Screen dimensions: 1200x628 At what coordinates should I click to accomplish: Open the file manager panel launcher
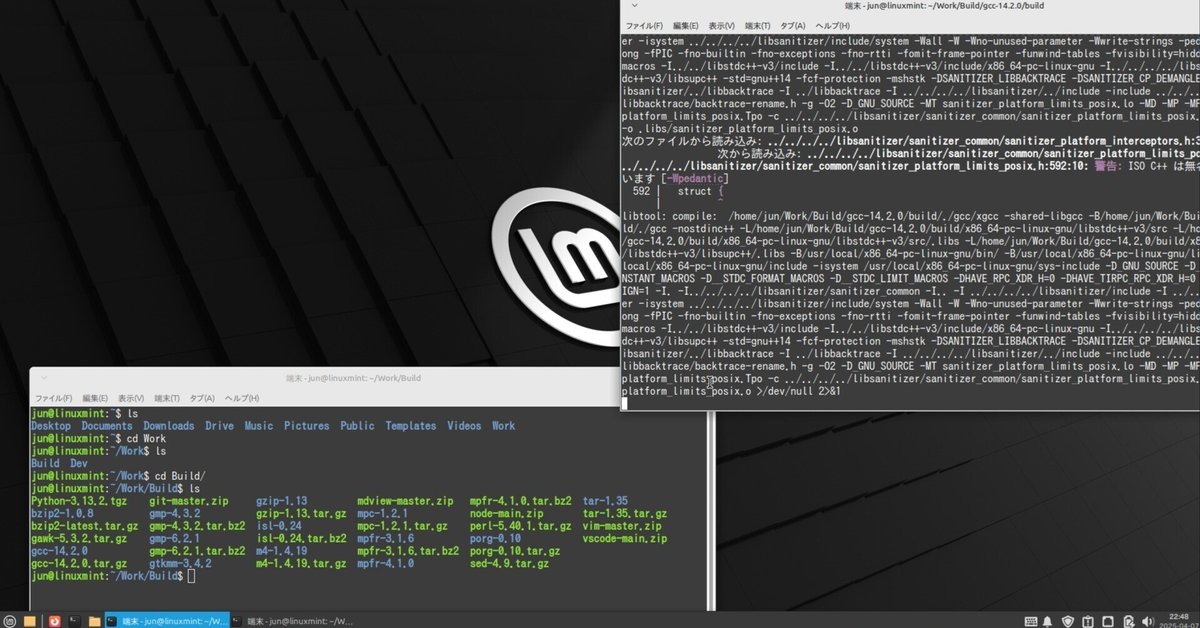[x=94, y=621]
